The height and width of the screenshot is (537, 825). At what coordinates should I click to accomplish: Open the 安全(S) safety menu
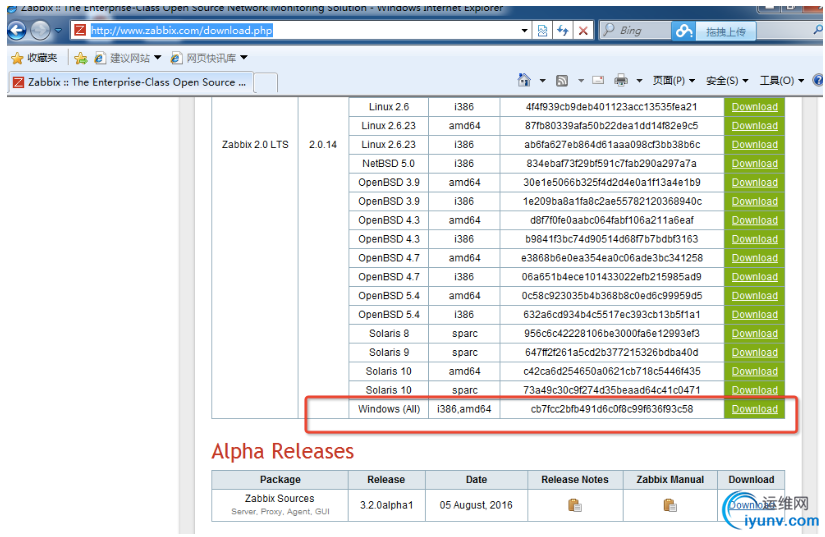point(727,80)
